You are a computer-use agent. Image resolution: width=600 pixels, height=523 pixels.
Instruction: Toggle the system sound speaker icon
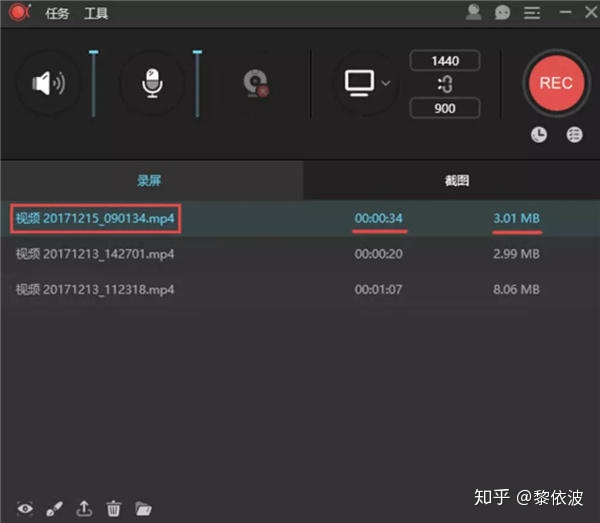coord(49,83)
